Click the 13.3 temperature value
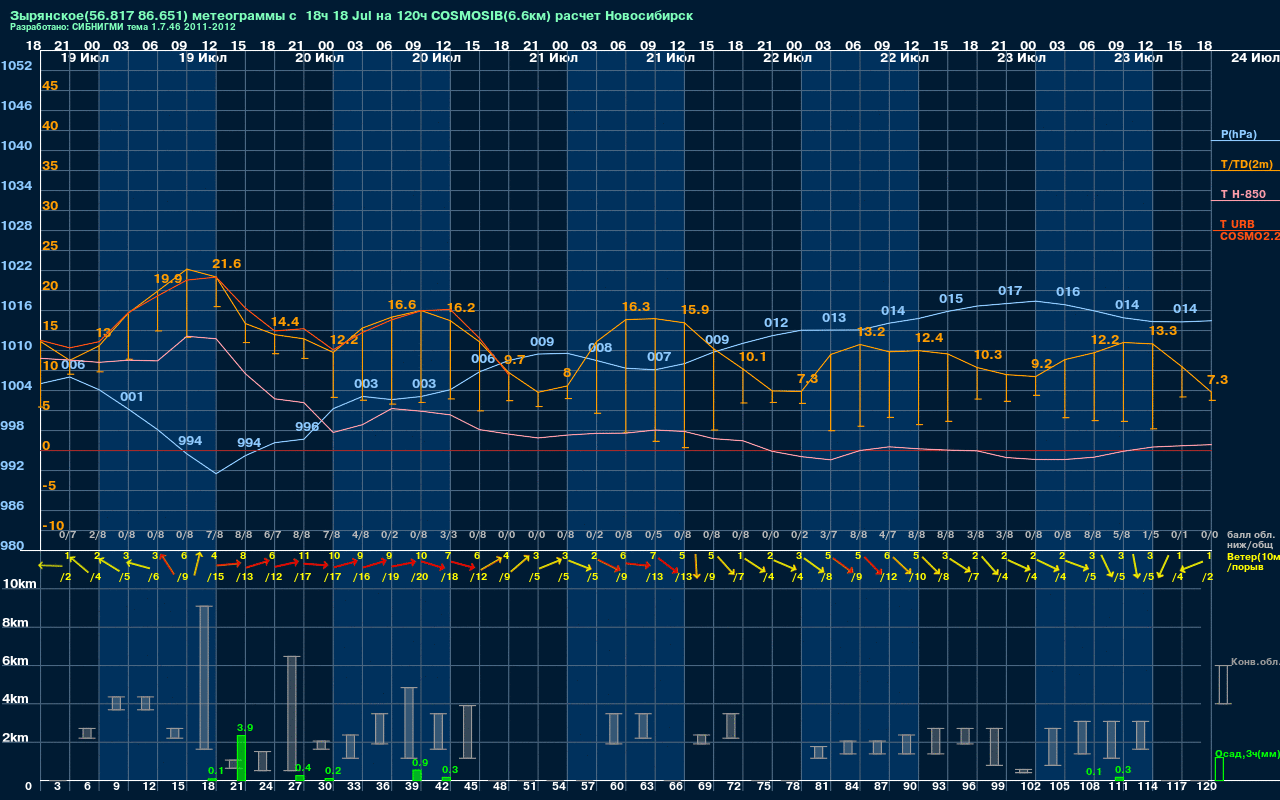 (1163, 331)
